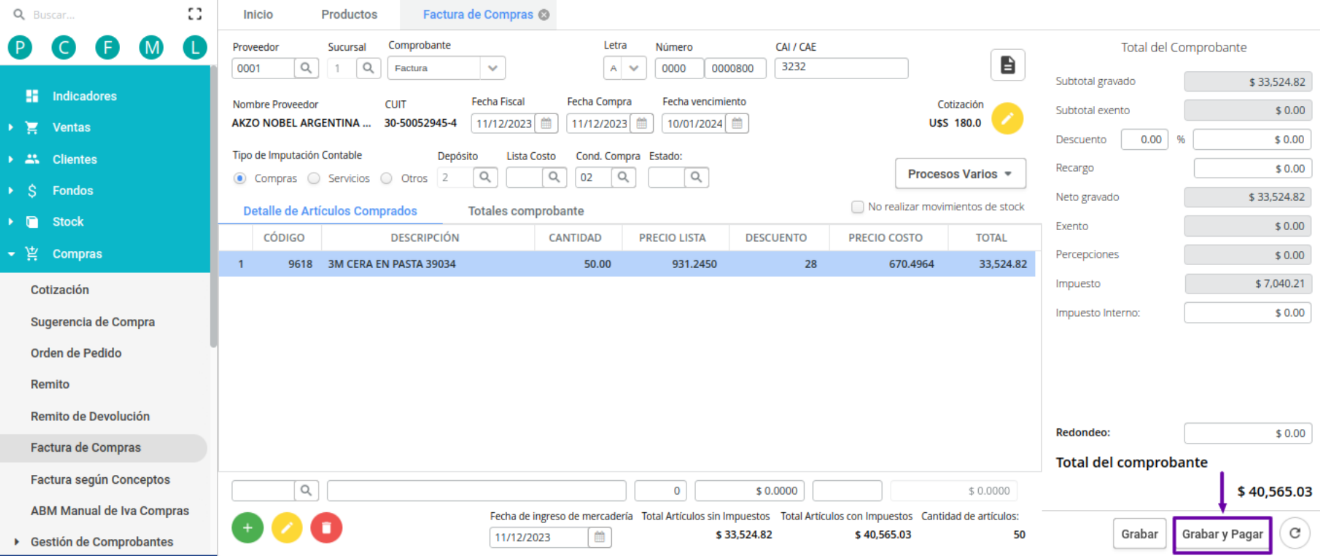Search Lista Costo with magnifier button
Image resolution: width=1320 pixels, height=560 pixels.
tap(554, 177)
